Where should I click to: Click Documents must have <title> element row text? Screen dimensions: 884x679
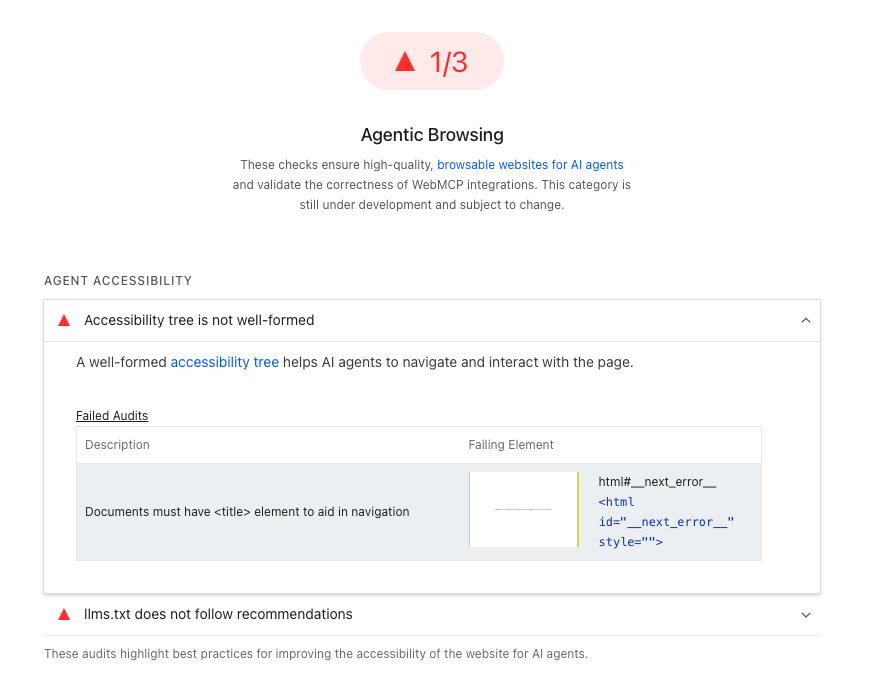[x=247, y=512]
